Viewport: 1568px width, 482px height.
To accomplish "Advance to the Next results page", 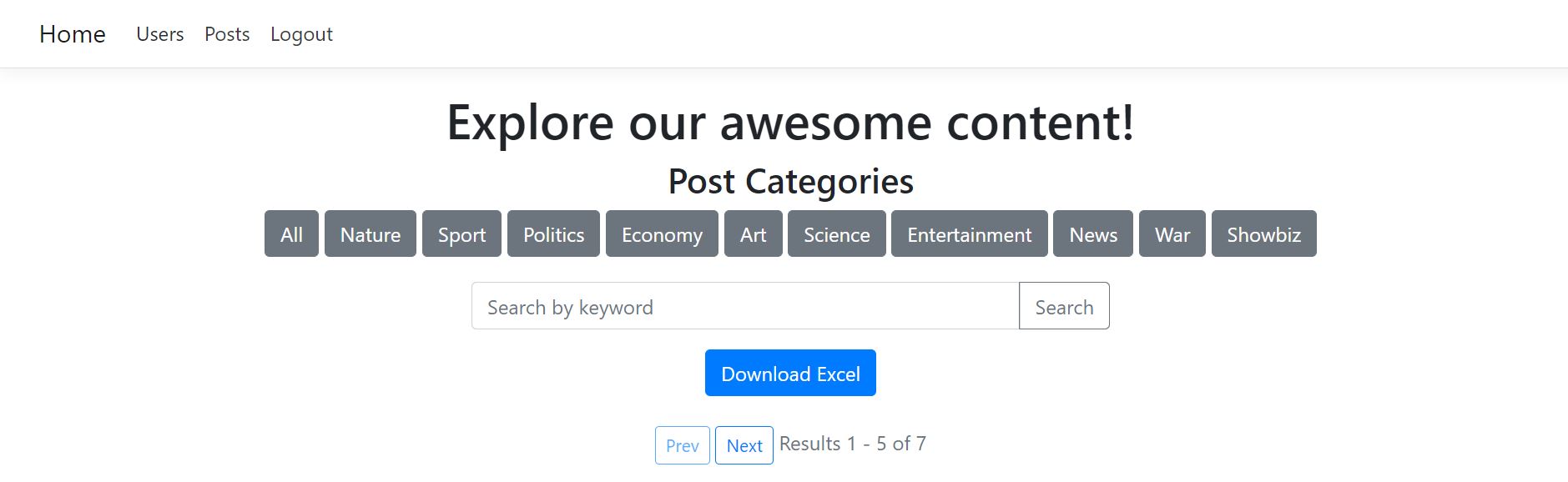I will click(x=744, y=445).
